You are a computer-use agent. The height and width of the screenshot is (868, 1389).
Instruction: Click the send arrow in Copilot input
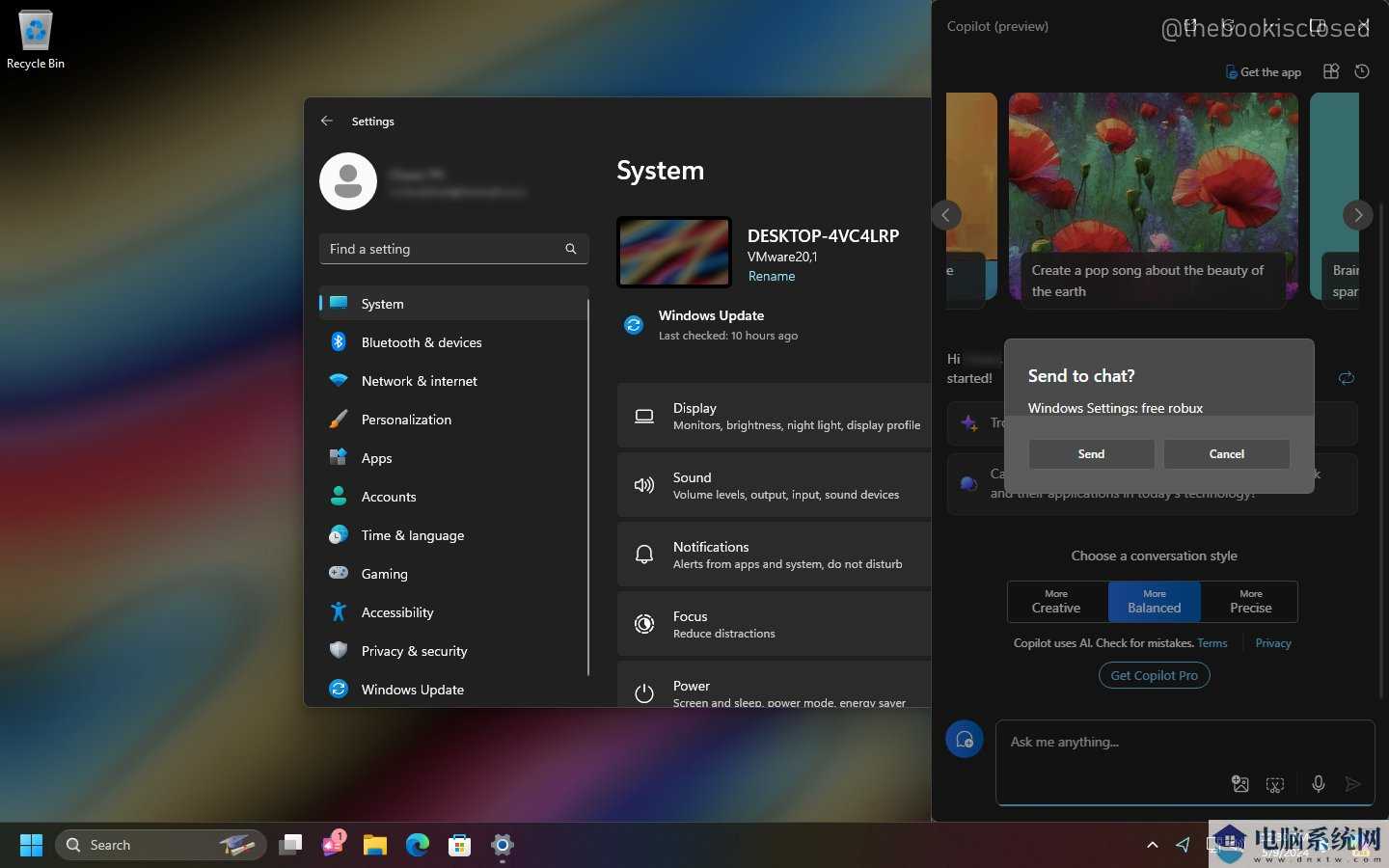pos(1353,784)
